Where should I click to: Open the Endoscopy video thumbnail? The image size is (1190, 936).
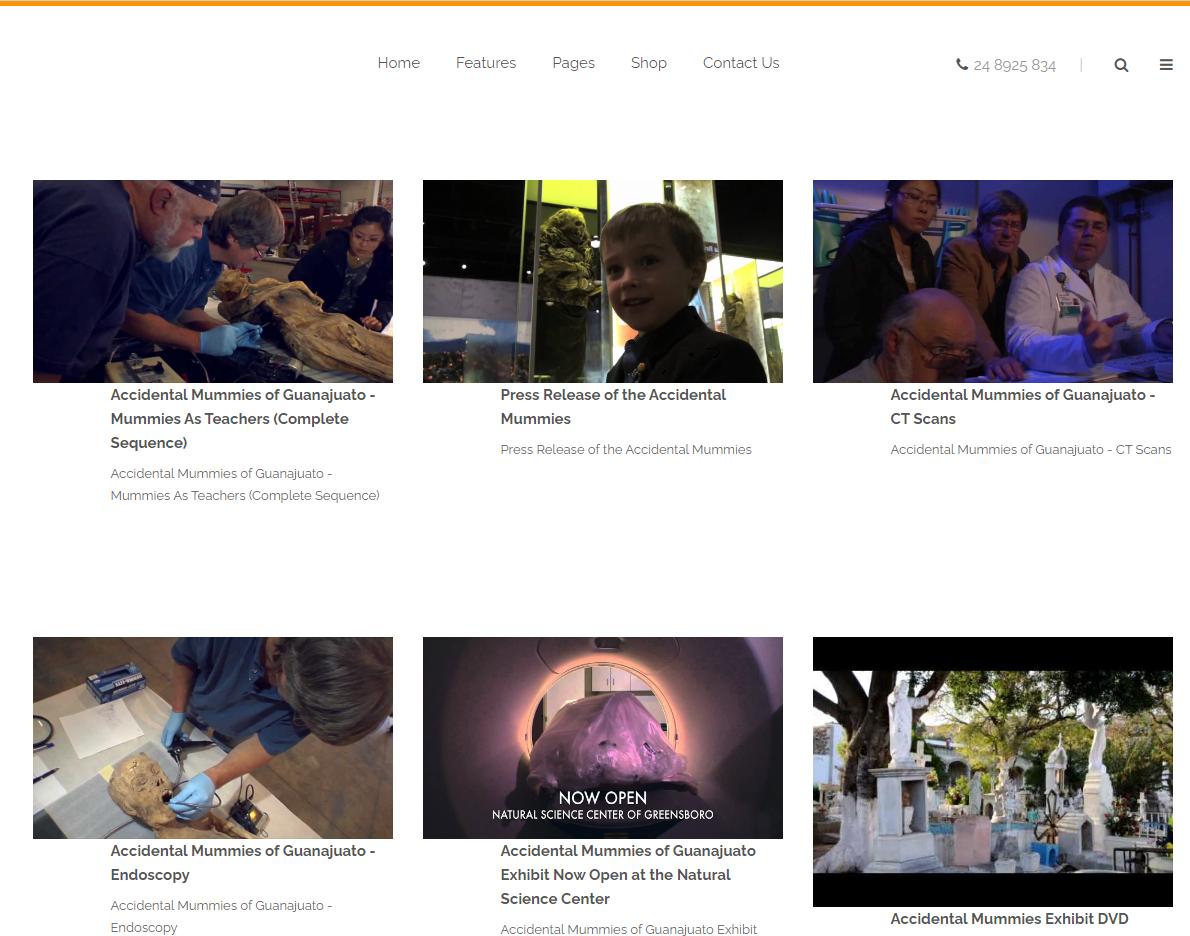[212, 738]
